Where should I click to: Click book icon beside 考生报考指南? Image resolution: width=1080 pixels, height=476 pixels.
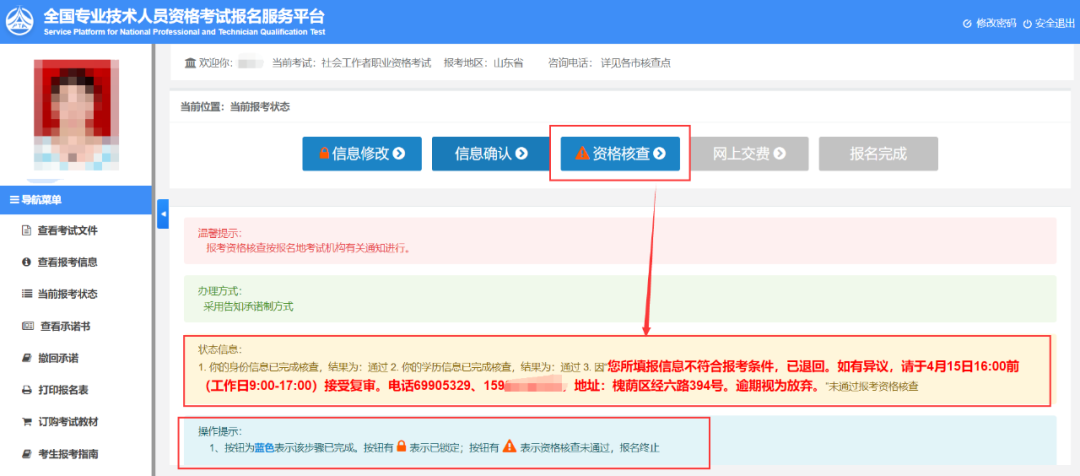tap(27, 454)
